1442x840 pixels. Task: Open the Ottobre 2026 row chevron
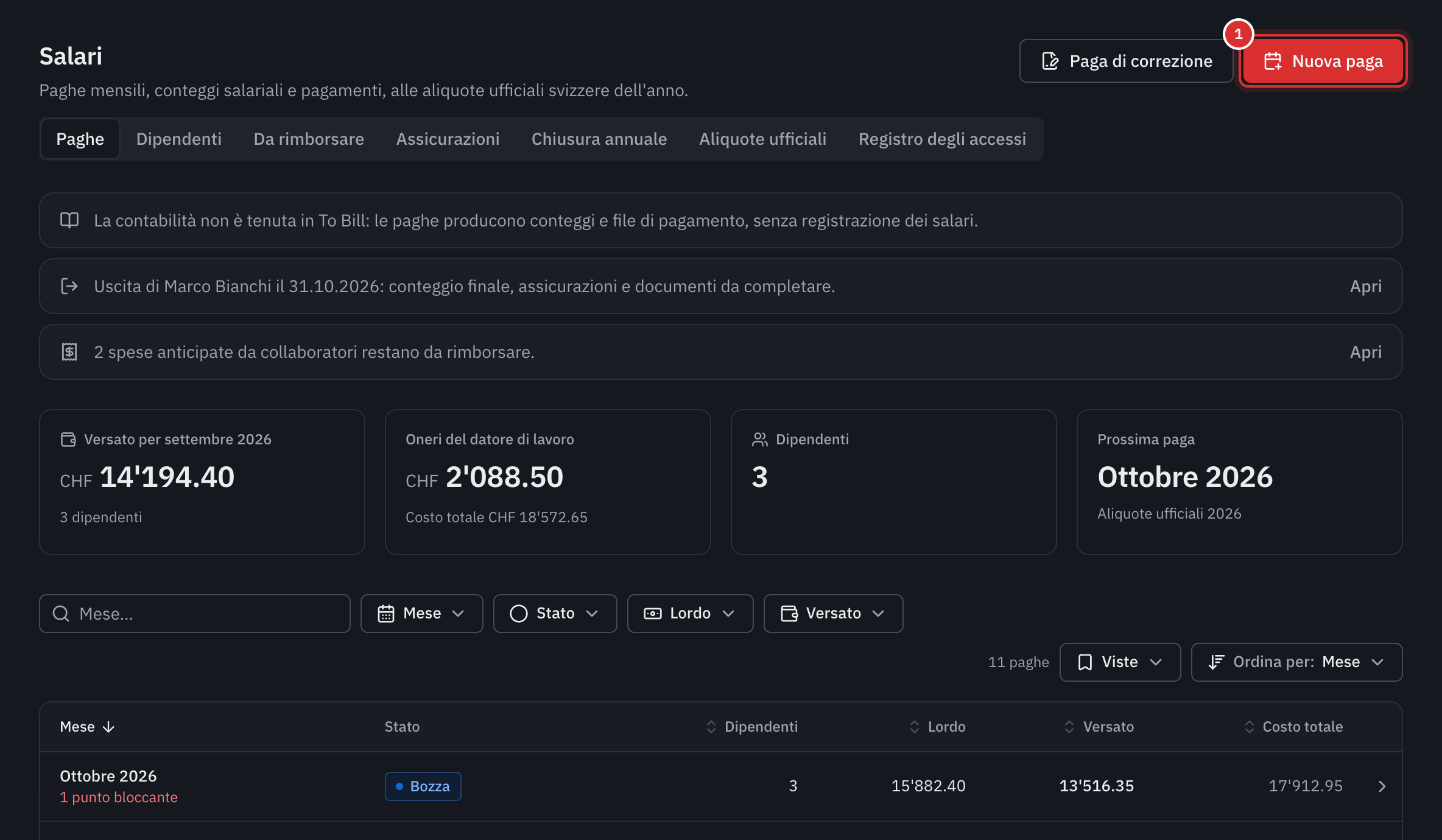click(1382, 786)
